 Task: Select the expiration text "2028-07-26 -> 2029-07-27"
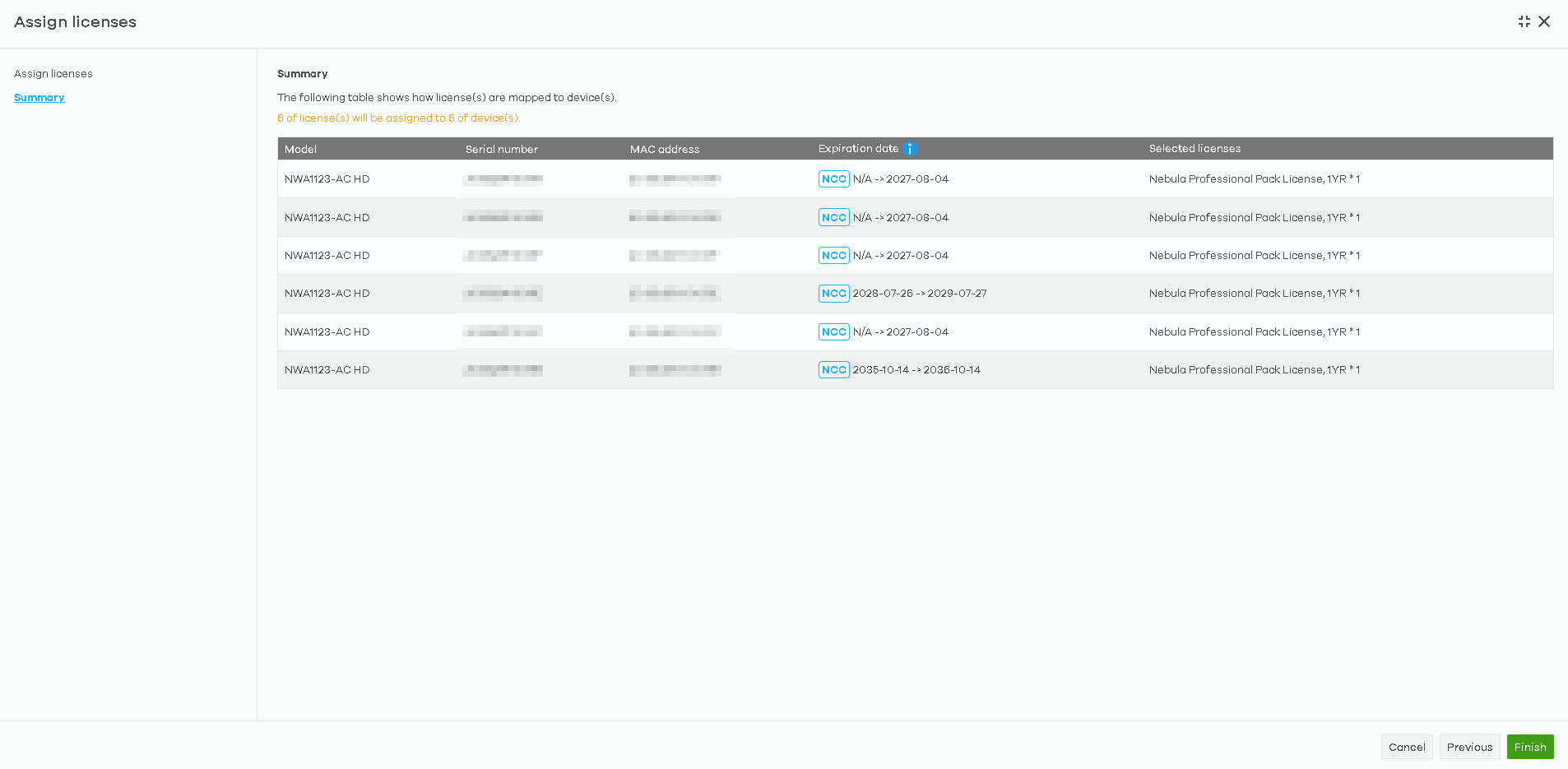[920, 294]
